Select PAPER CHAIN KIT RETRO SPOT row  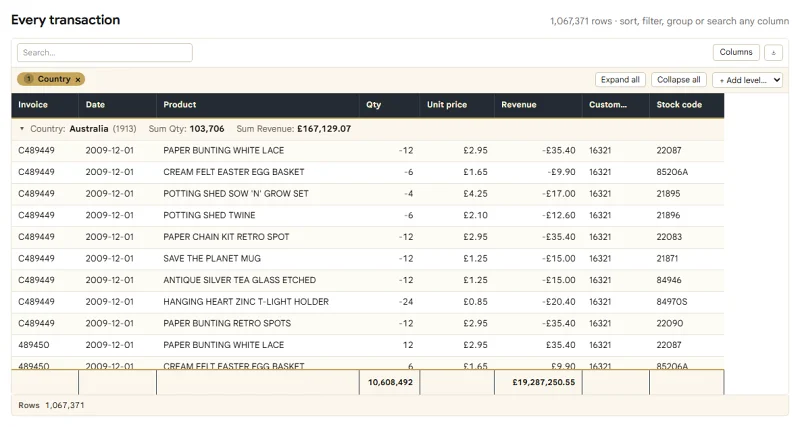click(x=367, y=237)
